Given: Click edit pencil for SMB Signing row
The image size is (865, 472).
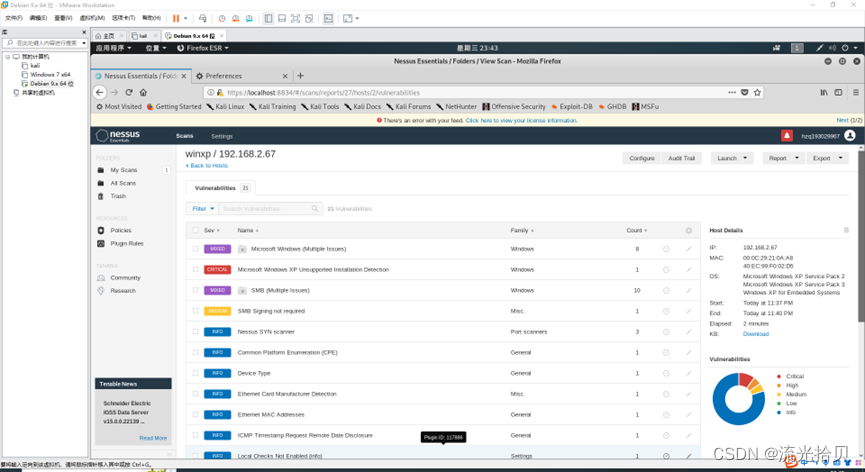Looking at the screenshot, I should [x=688, y=311].
